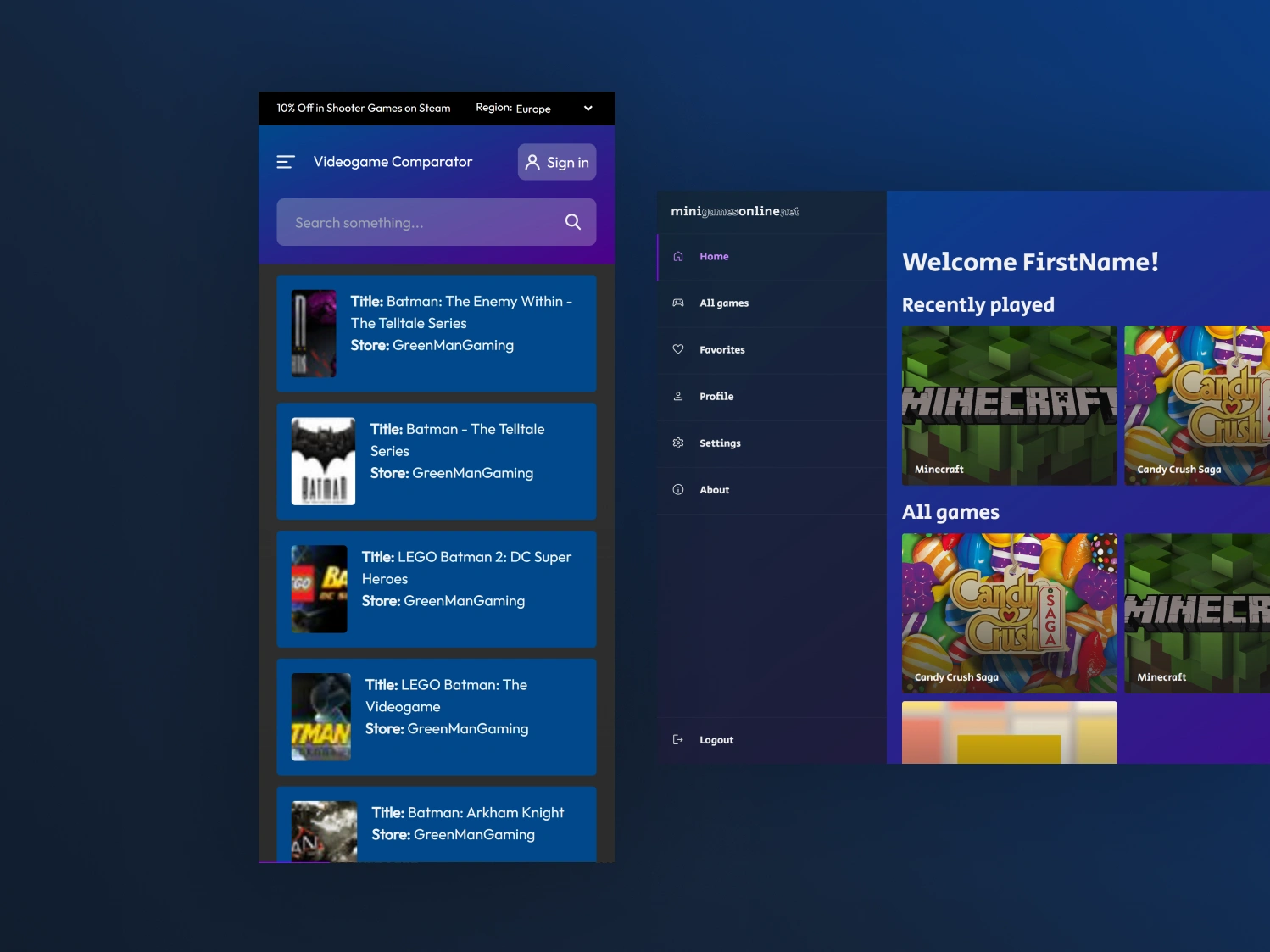Click 'Title: Batman - The Telltale Series' text
Screen dimensions: 1270x952
pos(458,440)
